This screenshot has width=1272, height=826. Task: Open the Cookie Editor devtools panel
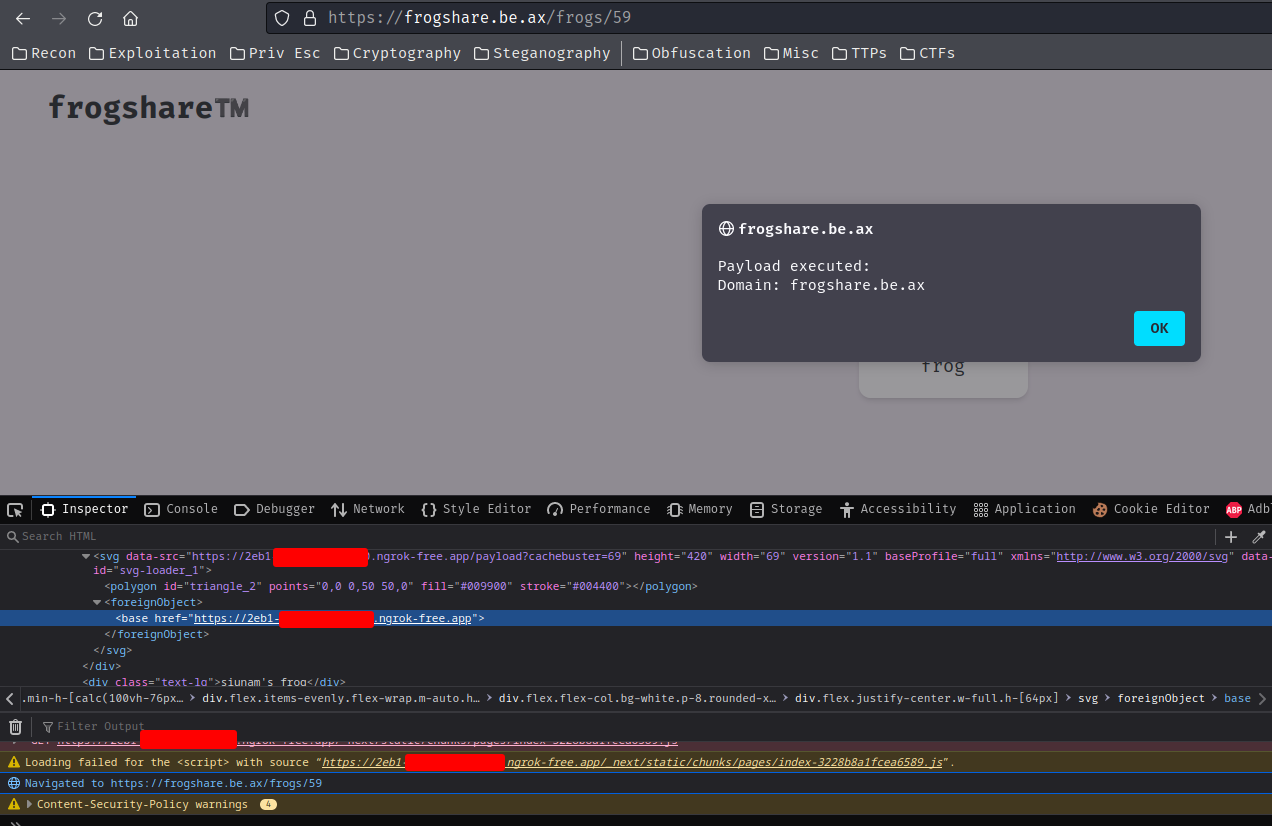point(1151,509)
